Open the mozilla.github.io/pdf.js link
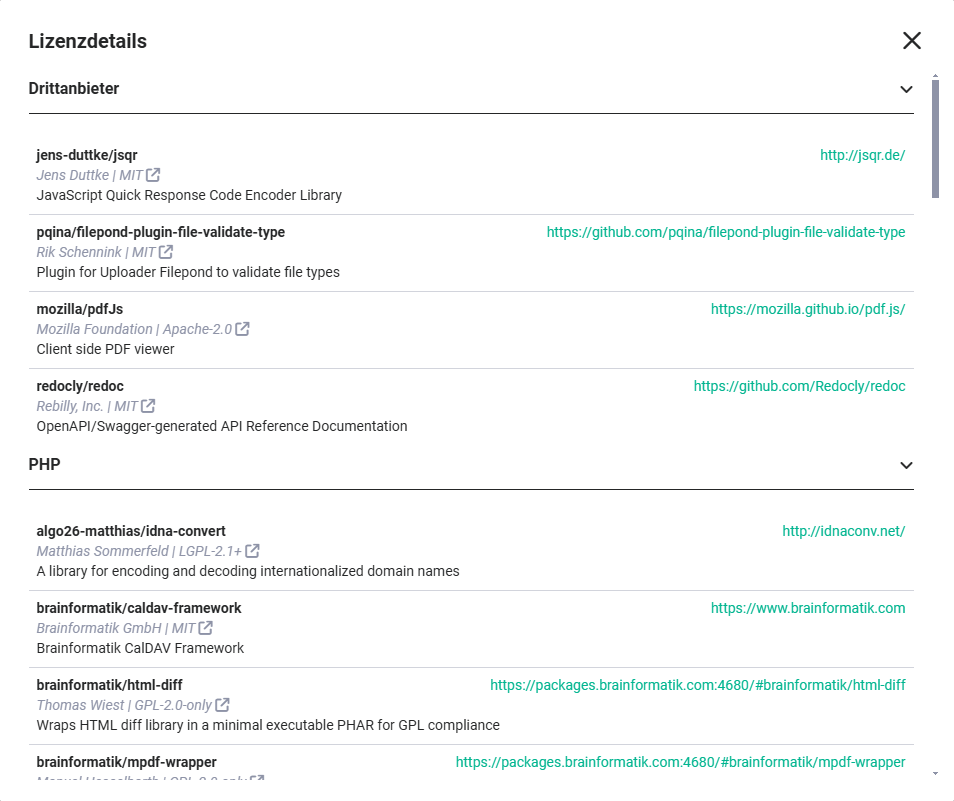This screenshot has height=801, width=954. [808, 309]
